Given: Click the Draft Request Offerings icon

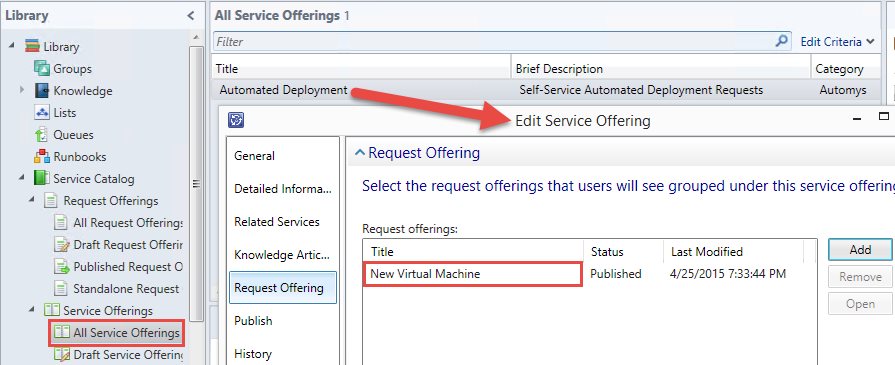Looking at the screenshot, I should pos(62,244).
